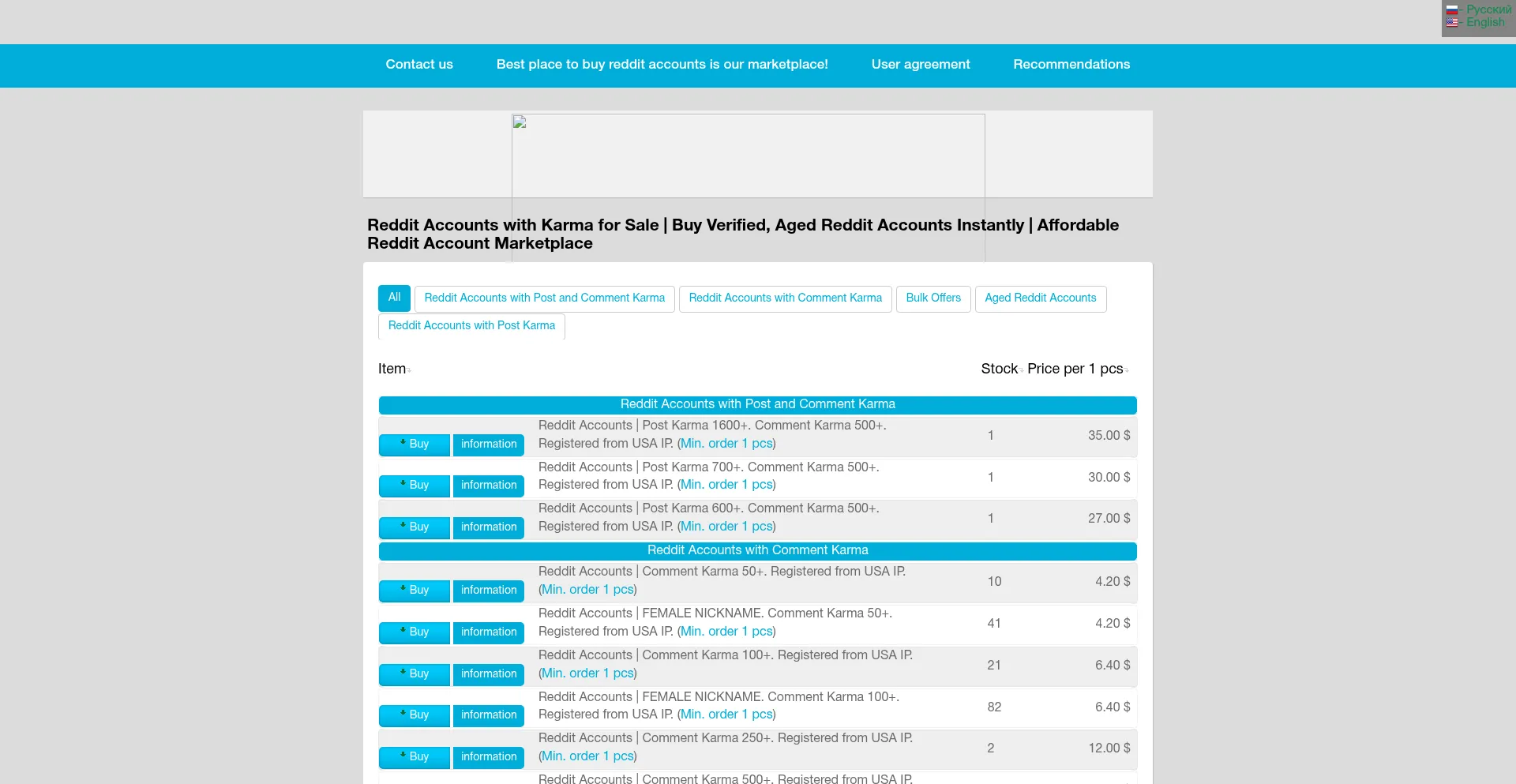Click the US flag icon

pyautogui.click(x=1452, y=22)
